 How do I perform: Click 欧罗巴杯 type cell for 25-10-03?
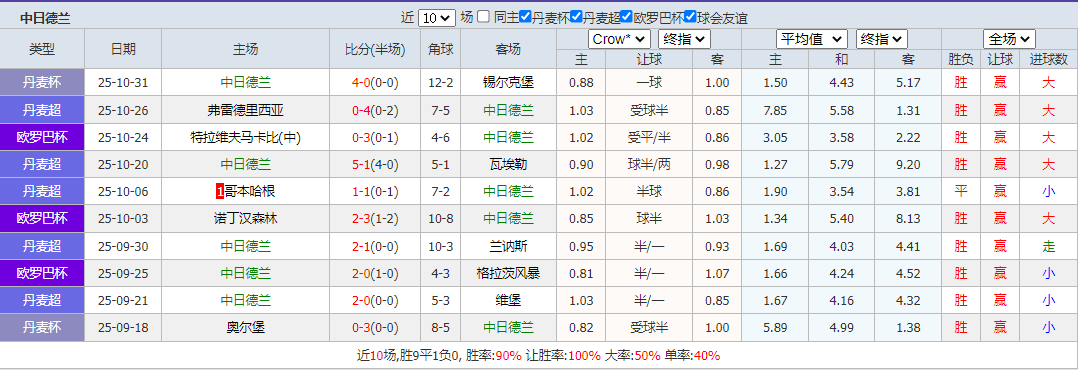(x=42, y=218)
